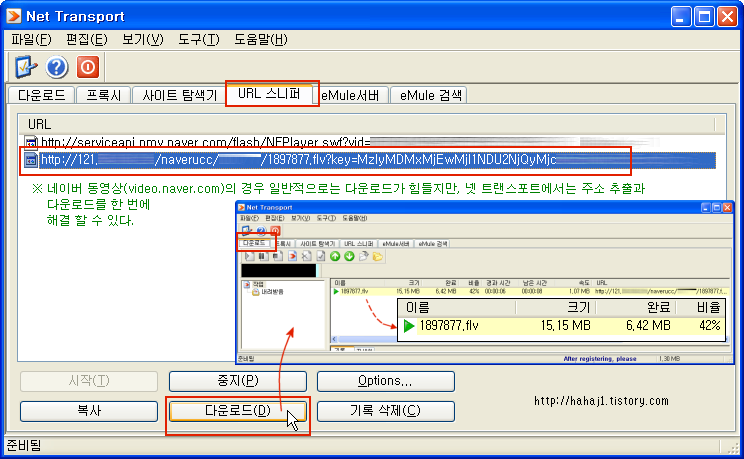Switch to the 사이트 탐색기 tab in main window
Image resolution: width=744 pixels, height=459 pixels.
coord(179,95)
